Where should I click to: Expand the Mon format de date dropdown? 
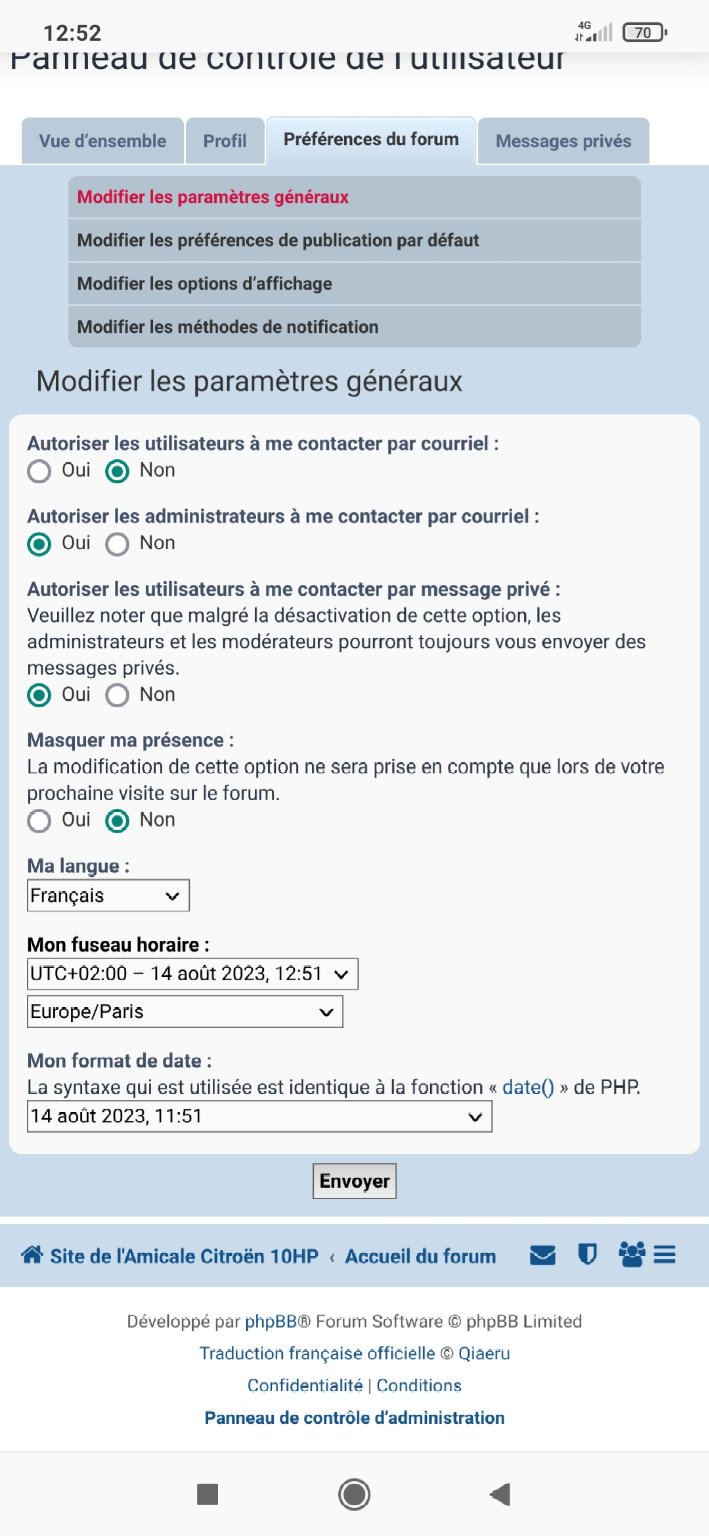point(259,1116)
